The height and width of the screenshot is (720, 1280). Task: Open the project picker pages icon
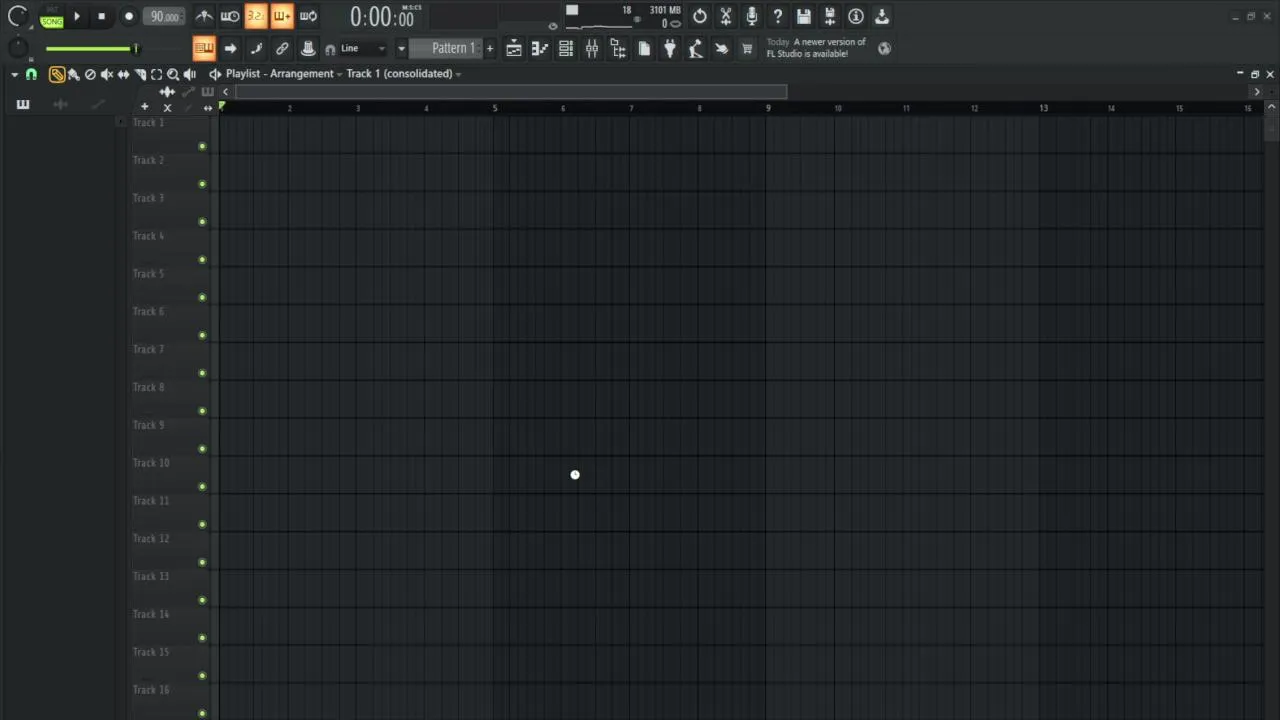point(644,48)
